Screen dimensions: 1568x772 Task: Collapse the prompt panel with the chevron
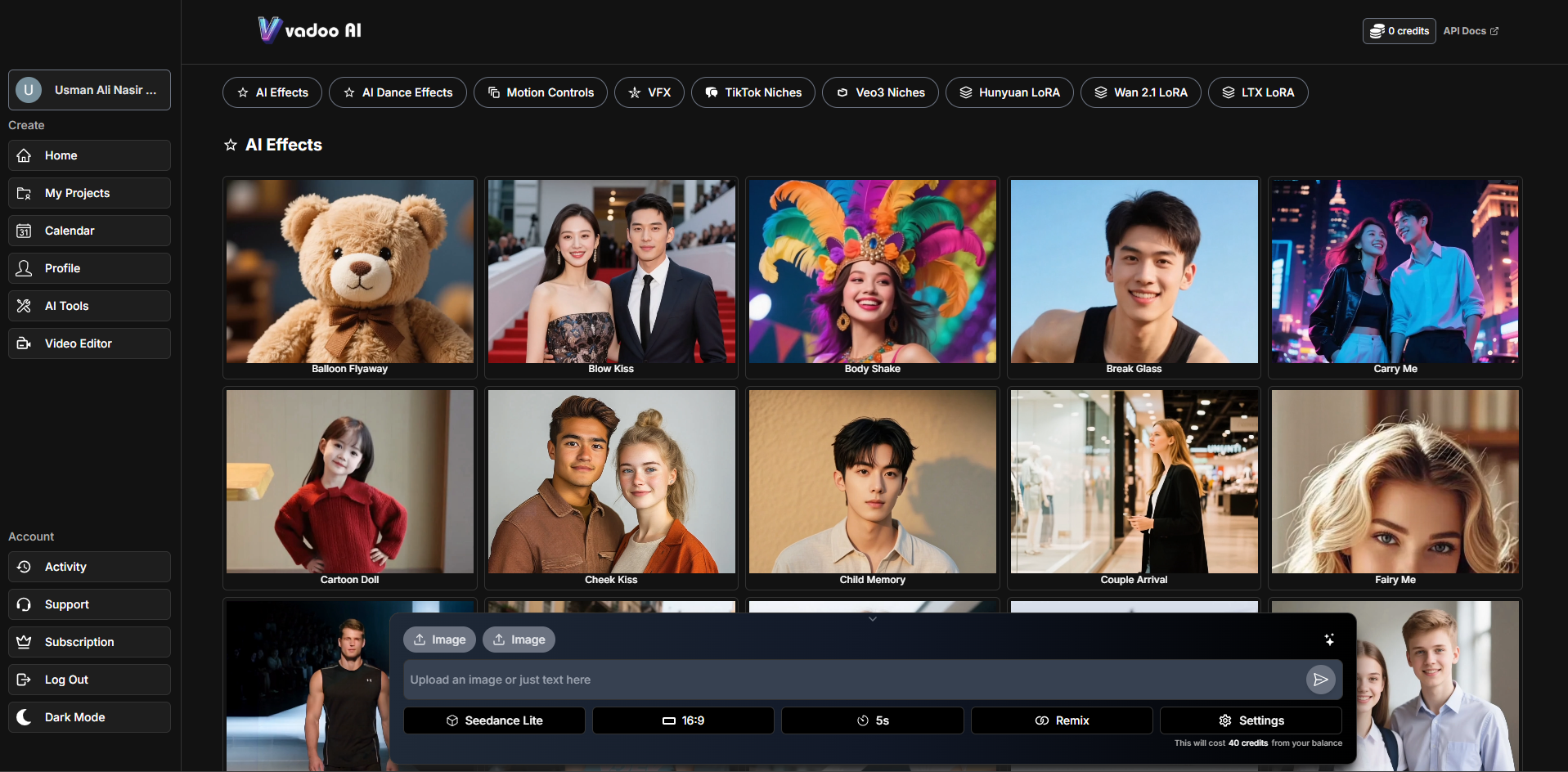point(872,619)
